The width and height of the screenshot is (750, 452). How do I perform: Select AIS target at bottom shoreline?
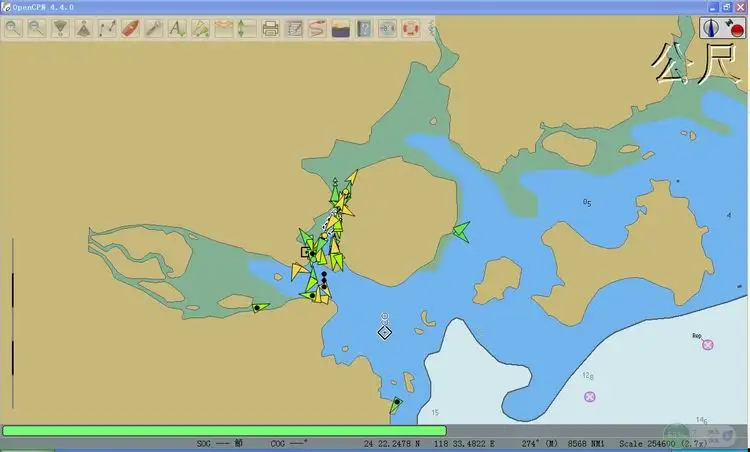[396, 405]
